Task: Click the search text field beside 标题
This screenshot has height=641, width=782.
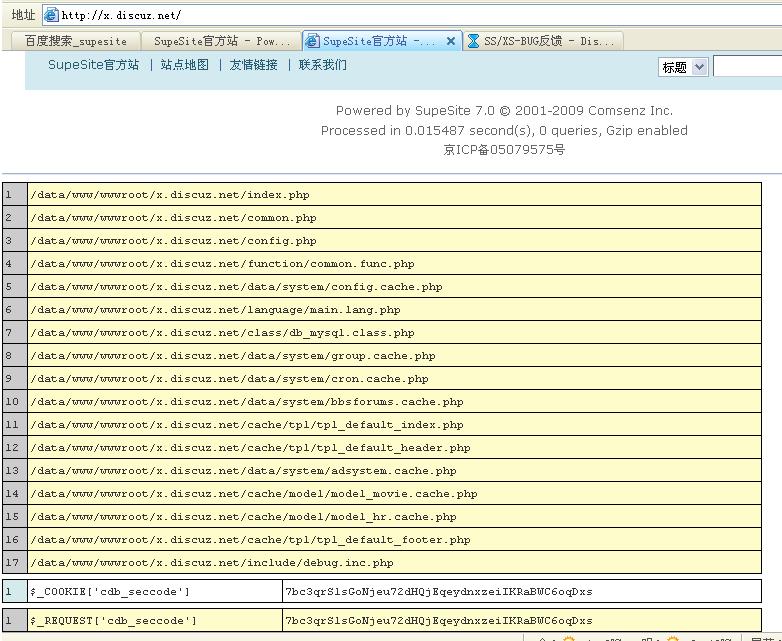Action: pos(748,67)
